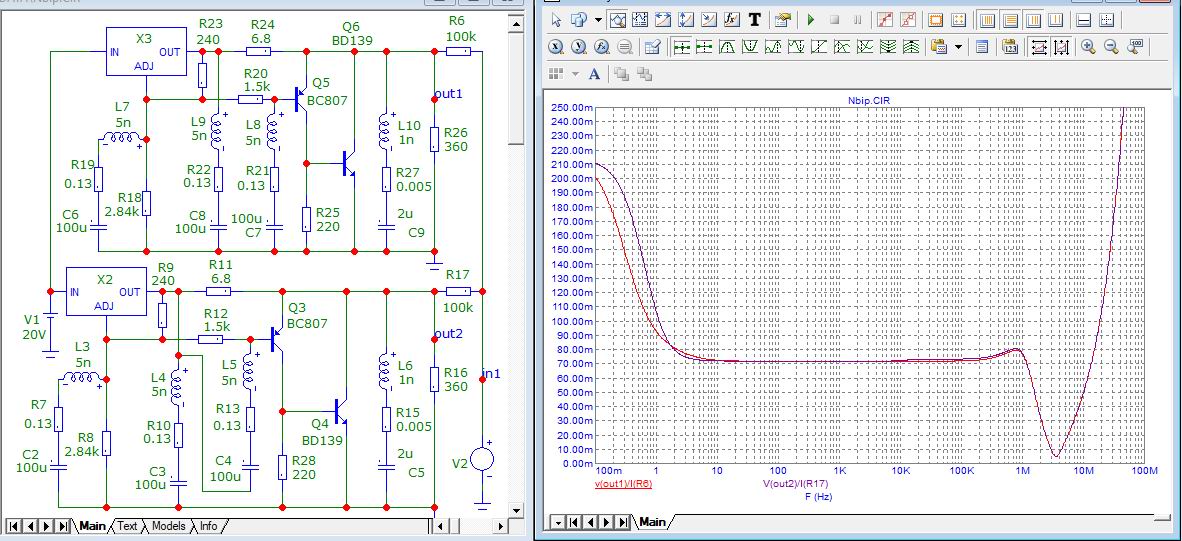This screenshot has width=1182, height=541.
Task: Choose the Performance Tag fx tool
Action: pyautogui.click(x=732, y=20)
